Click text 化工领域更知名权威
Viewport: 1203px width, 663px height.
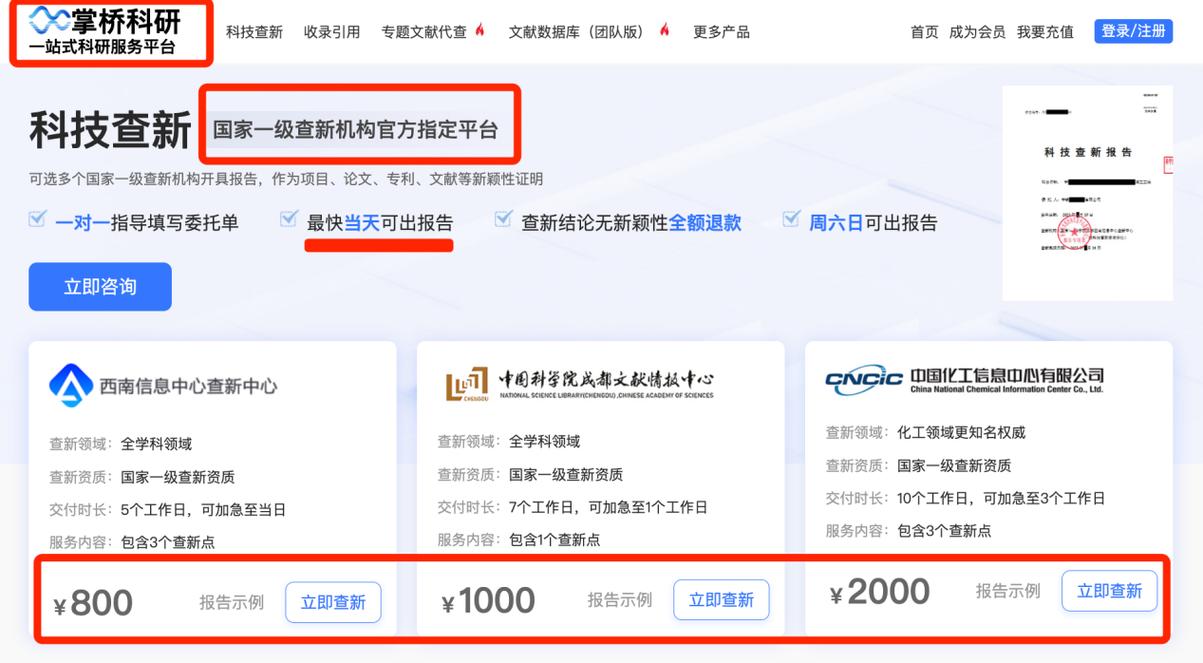click(961, 433)
